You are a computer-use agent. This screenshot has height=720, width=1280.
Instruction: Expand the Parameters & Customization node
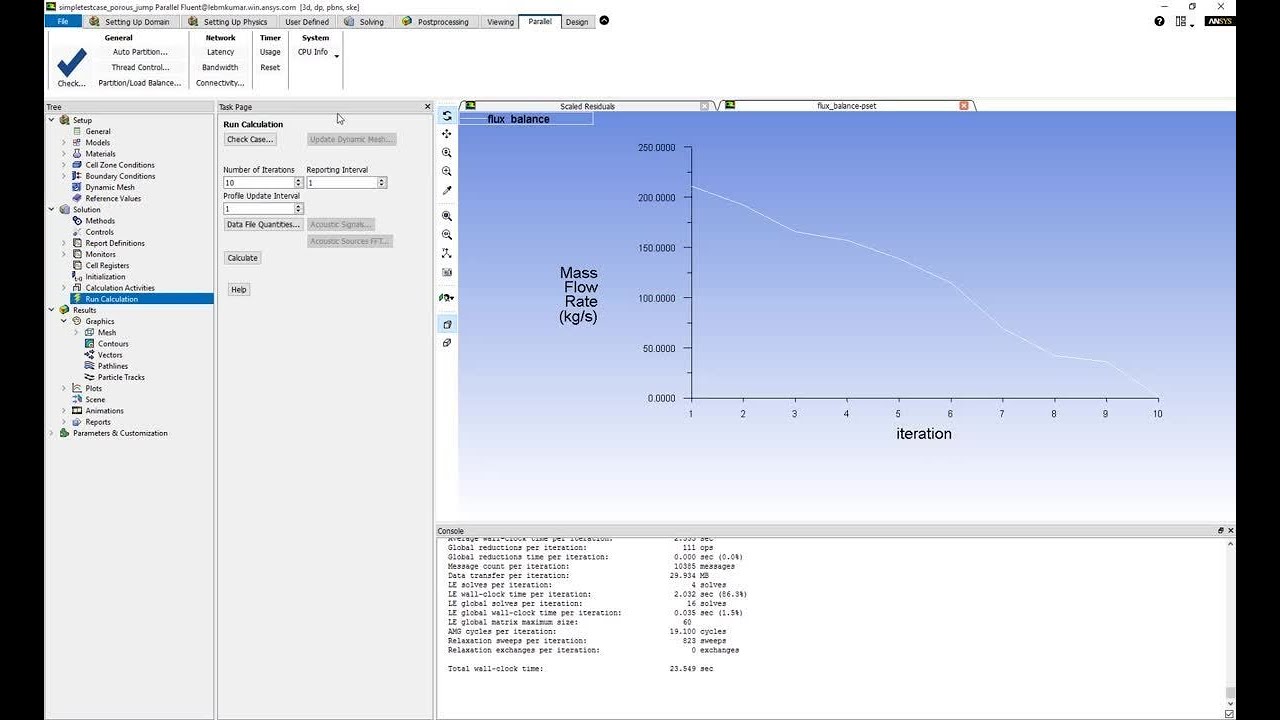tap(52, 433)
